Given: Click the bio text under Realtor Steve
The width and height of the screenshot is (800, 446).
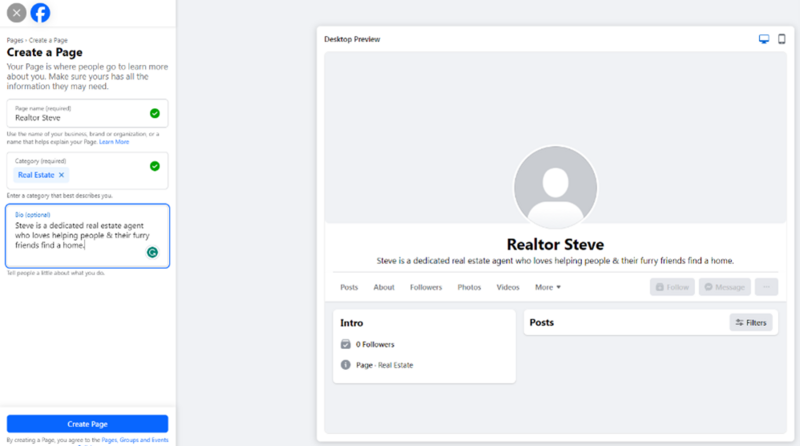Looking at the screenshot, I should tap(555, 261).
